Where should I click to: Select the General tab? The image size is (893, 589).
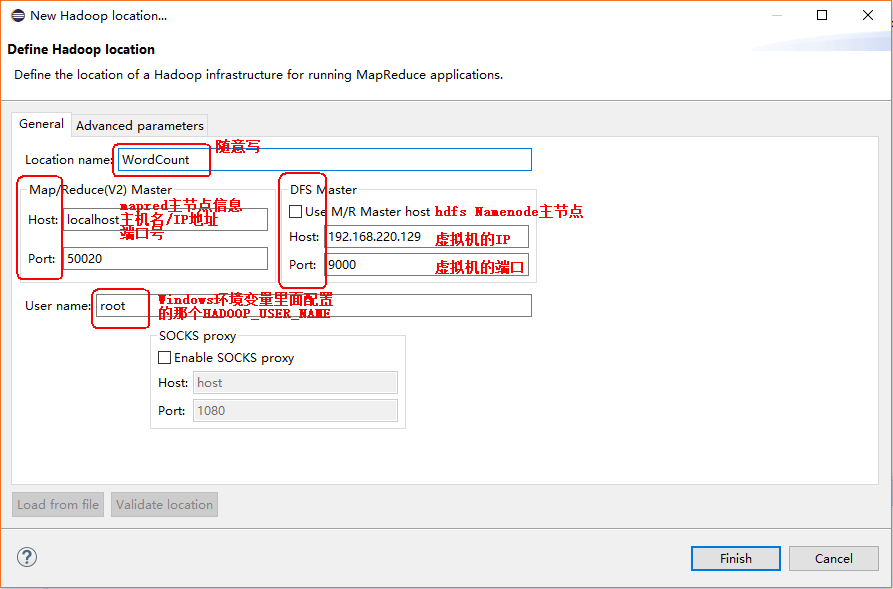(x=40, y=124)
